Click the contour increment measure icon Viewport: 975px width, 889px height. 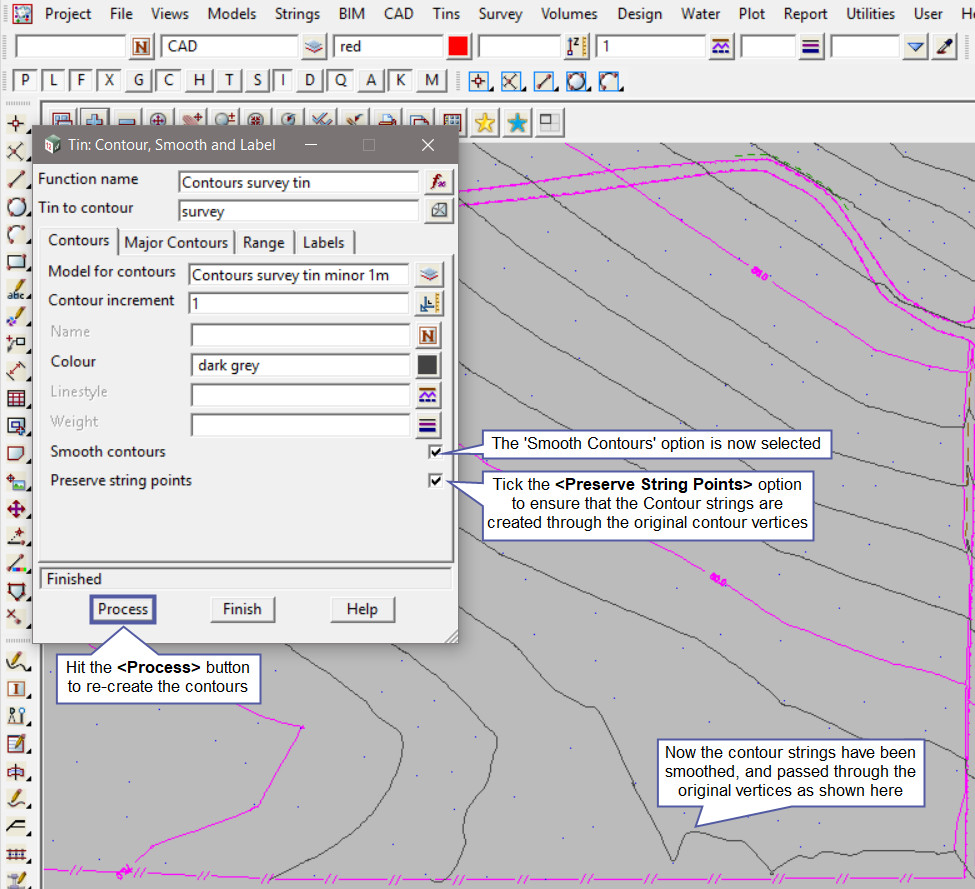[428, 303]
